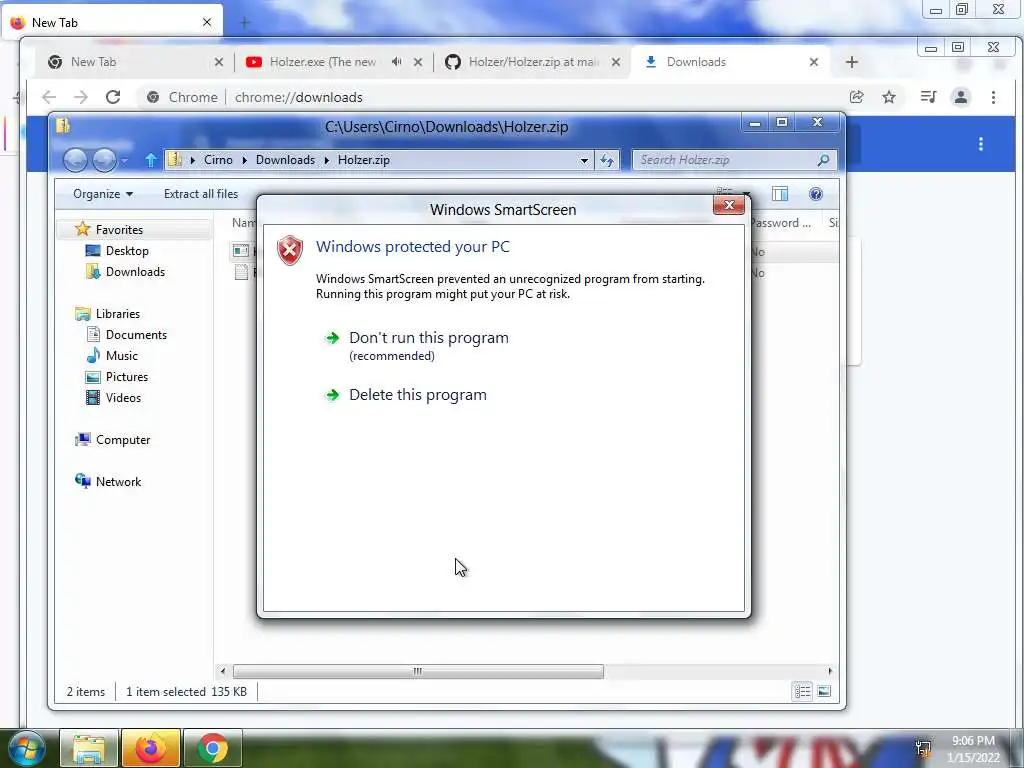Click Holzer.zip in the address breadcrumb
Viewport: 1024px width, 768px height.
point(364,160)
